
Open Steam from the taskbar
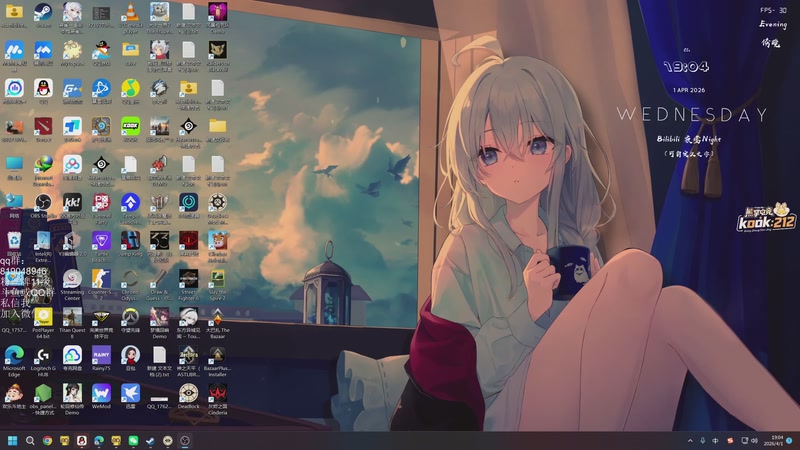tap(151, 440)
